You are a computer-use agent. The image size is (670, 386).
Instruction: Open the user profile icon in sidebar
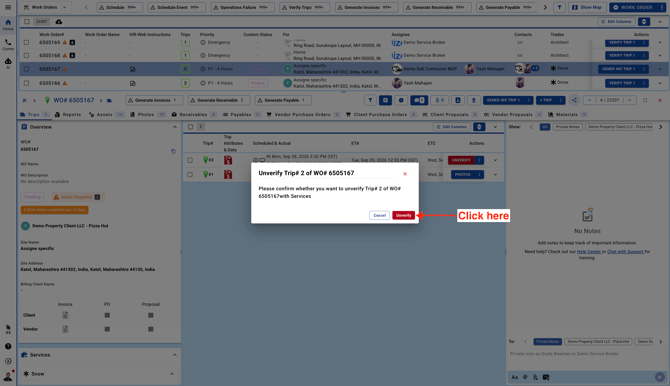8,376
